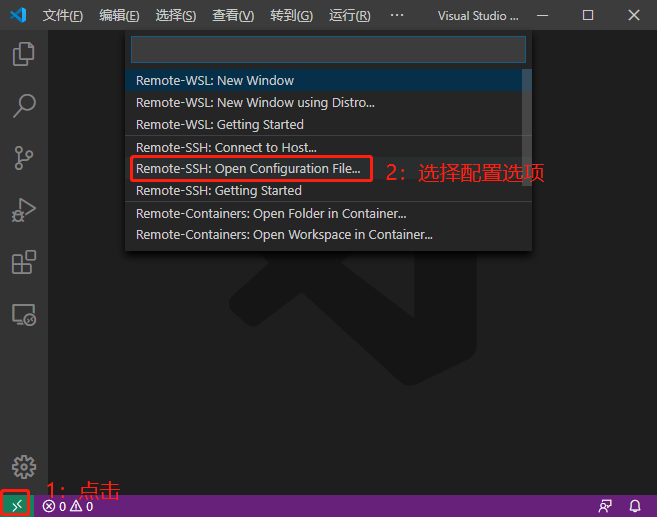This screenshot has width=657, height=517.
Task: Click the green remote window indicator
Action: [x=17, y=506]
